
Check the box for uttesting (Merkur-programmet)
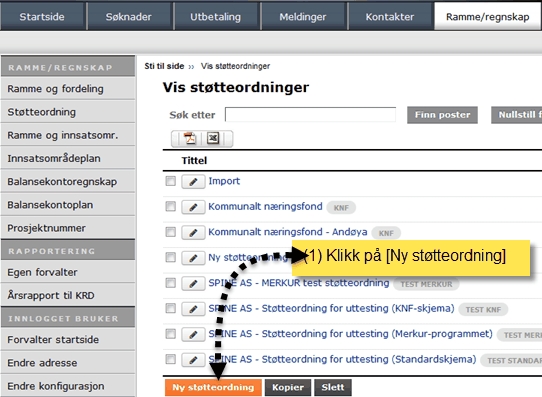pos(170,334)
